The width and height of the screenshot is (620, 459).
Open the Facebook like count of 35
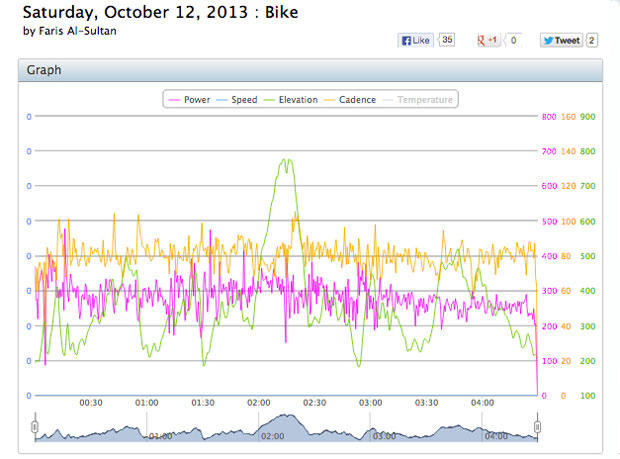(447, 41)
